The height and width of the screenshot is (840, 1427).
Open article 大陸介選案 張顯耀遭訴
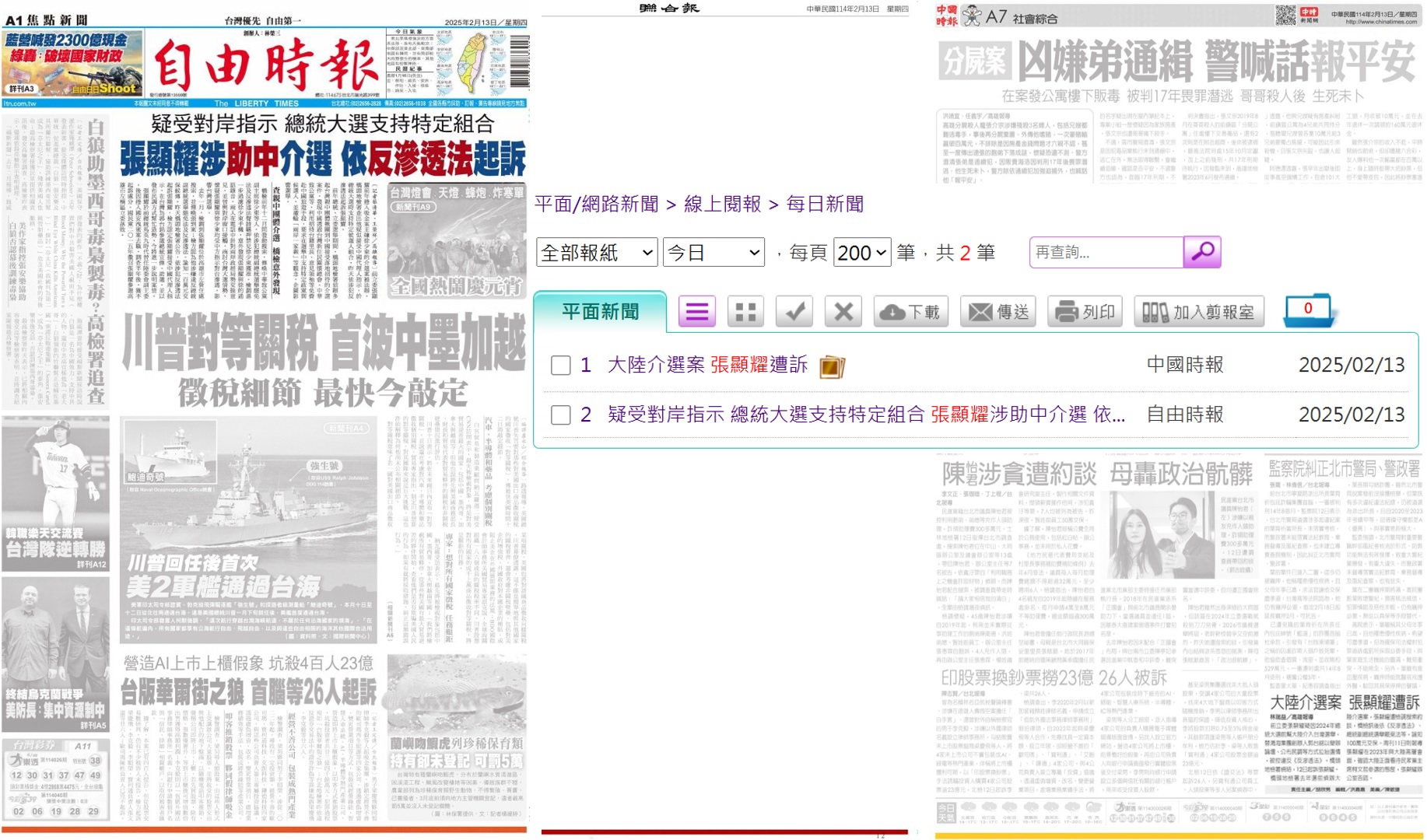click(707, 365)
